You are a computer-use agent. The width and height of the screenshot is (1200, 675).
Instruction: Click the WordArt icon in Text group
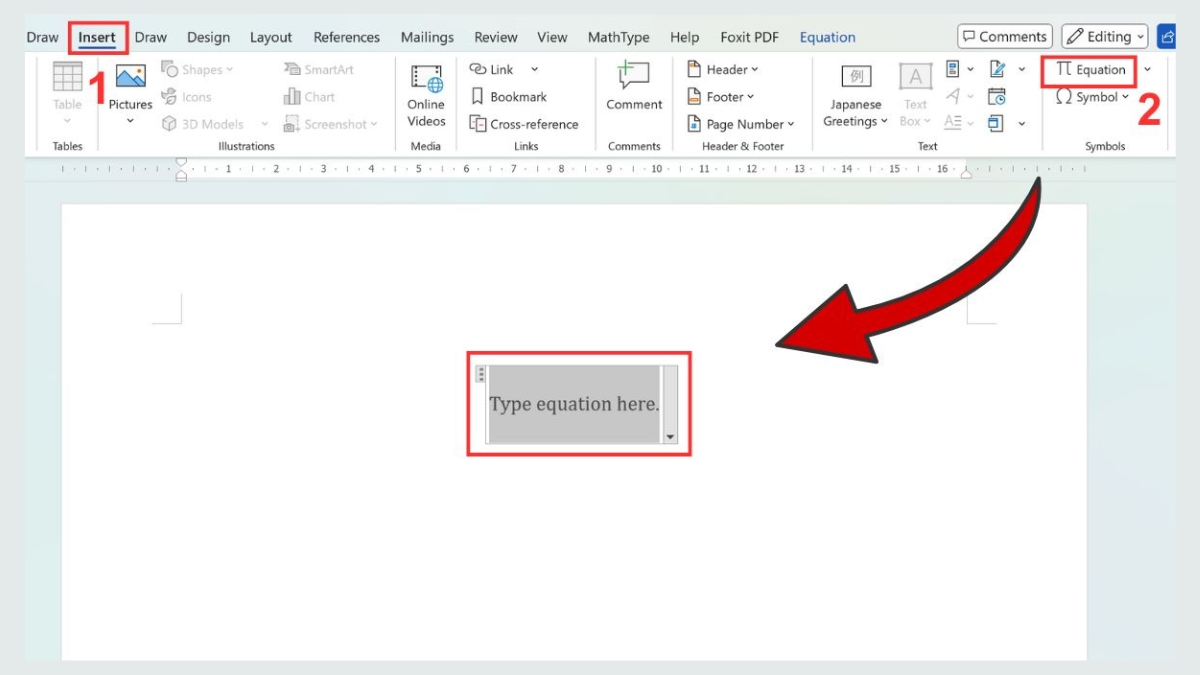pos(953,97)
